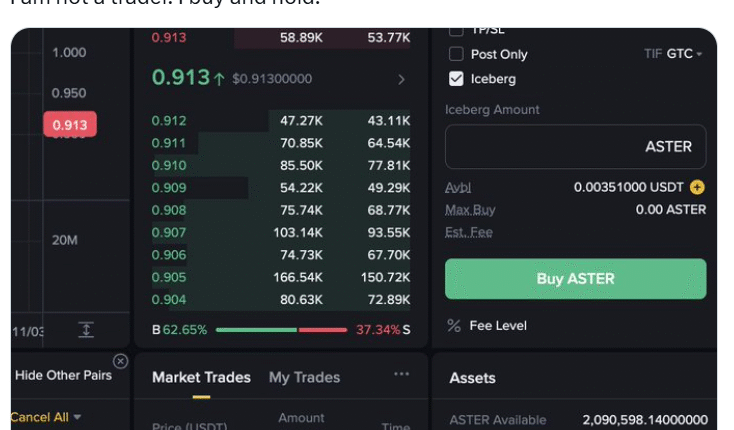Click the underlined Est. Fee label
Image resolution: width=734 pixels, height=430 pixels.
[x=468, y=232]
